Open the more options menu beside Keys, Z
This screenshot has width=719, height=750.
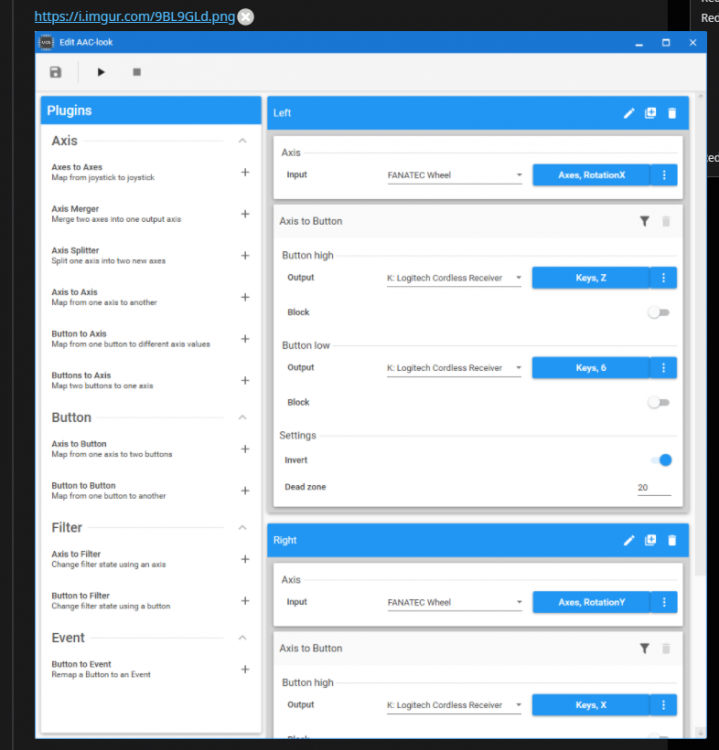click(664, 278)
